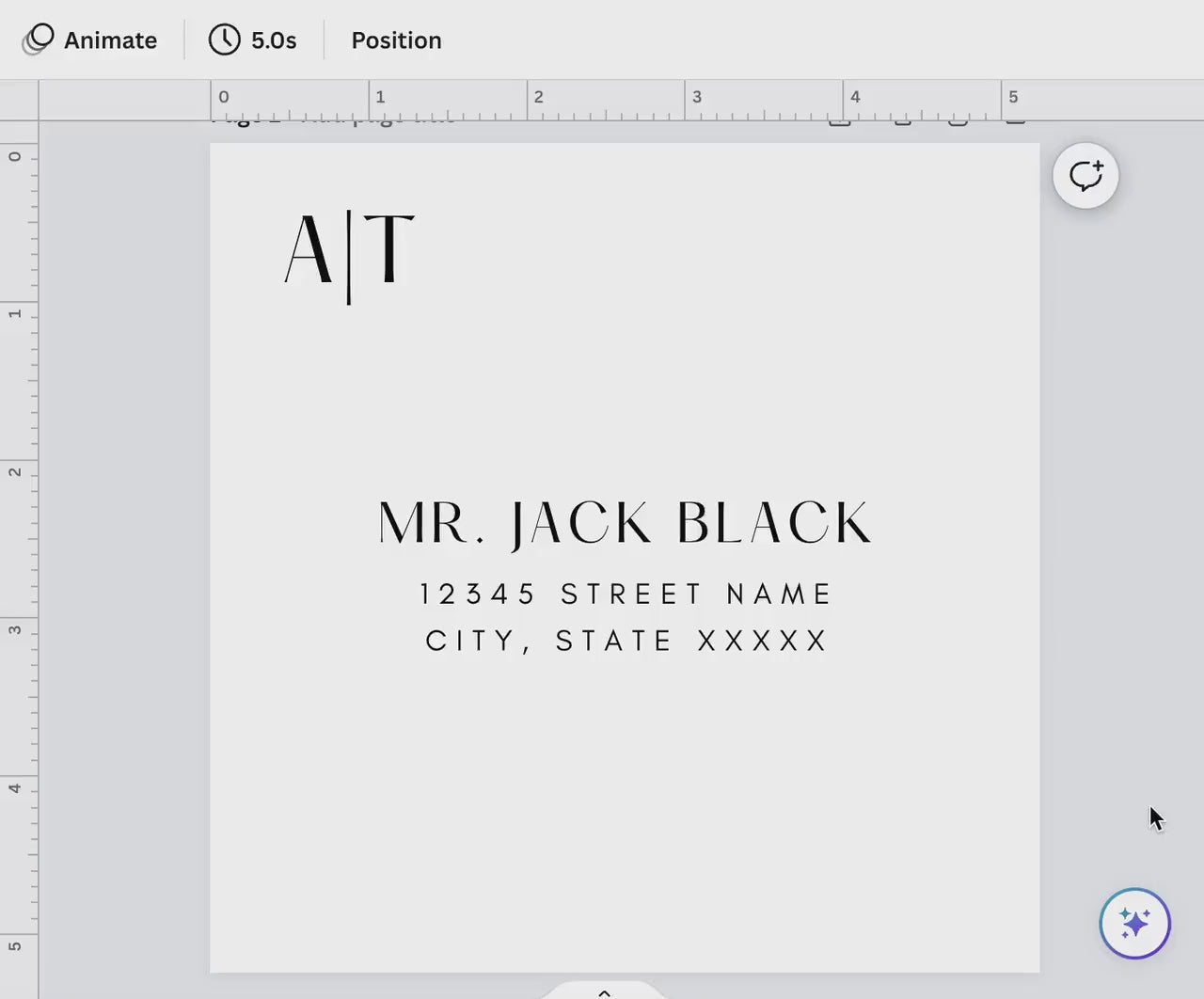Expand the bottom pages panel chevron
The image size is (1204, 999).
coord(604,992)
